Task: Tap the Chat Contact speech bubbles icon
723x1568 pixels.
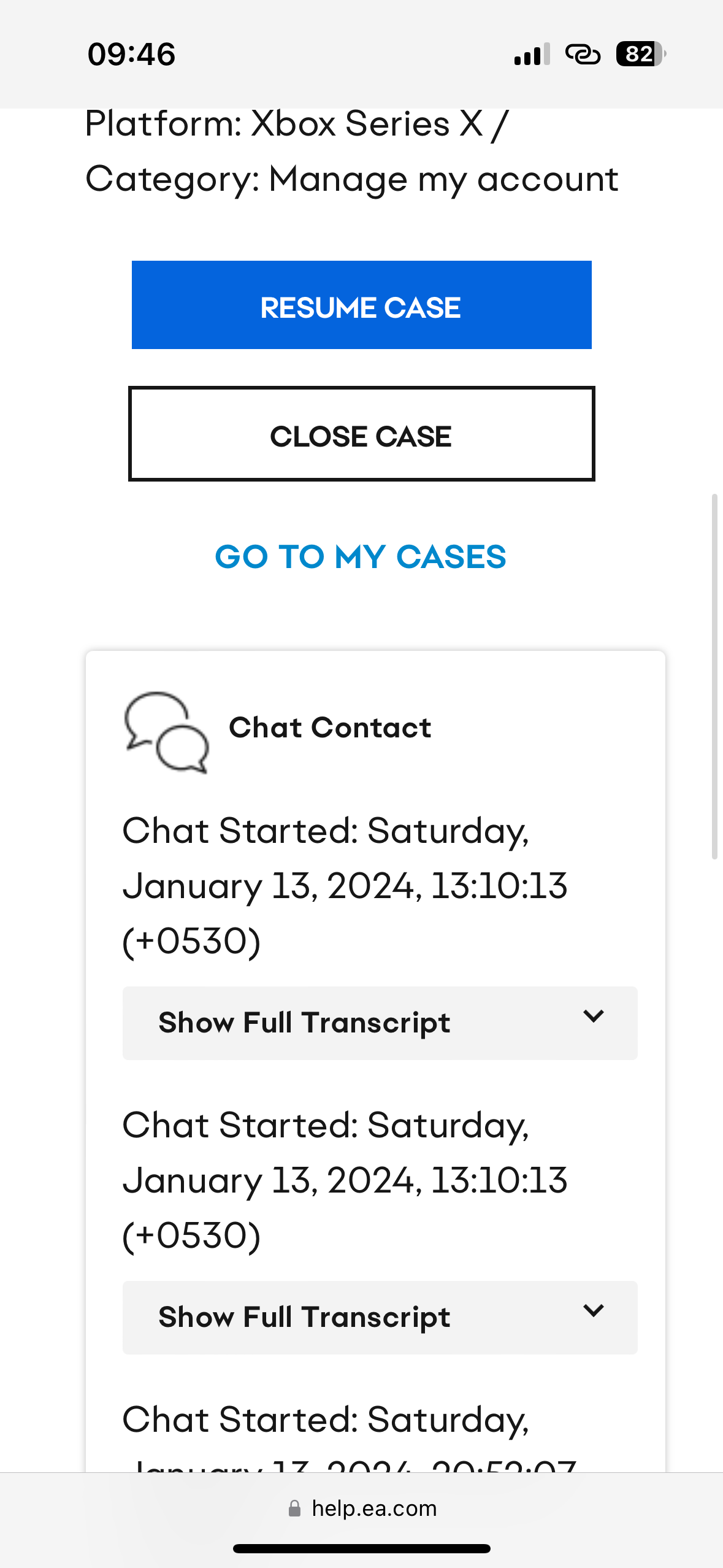Action: pos(166,731)
